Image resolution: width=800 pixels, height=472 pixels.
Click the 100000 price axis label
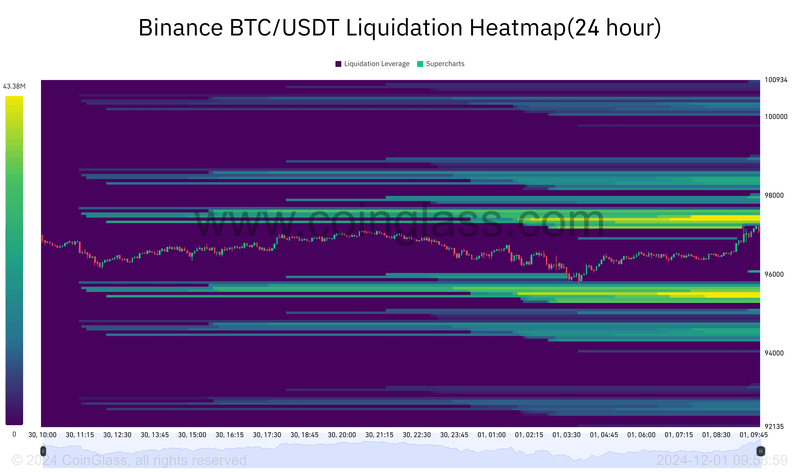click(776, 117)
